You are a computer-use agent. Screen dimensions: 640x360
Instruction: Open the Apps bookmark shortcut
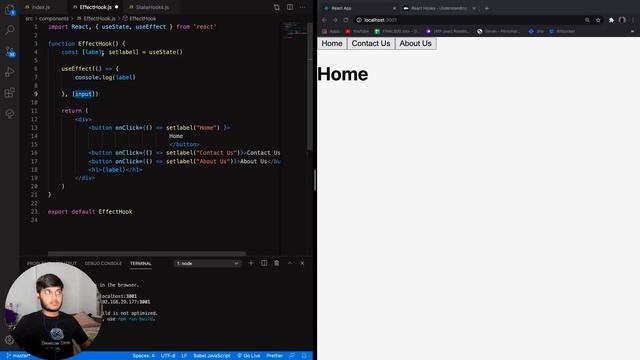(x=331, y=31)
